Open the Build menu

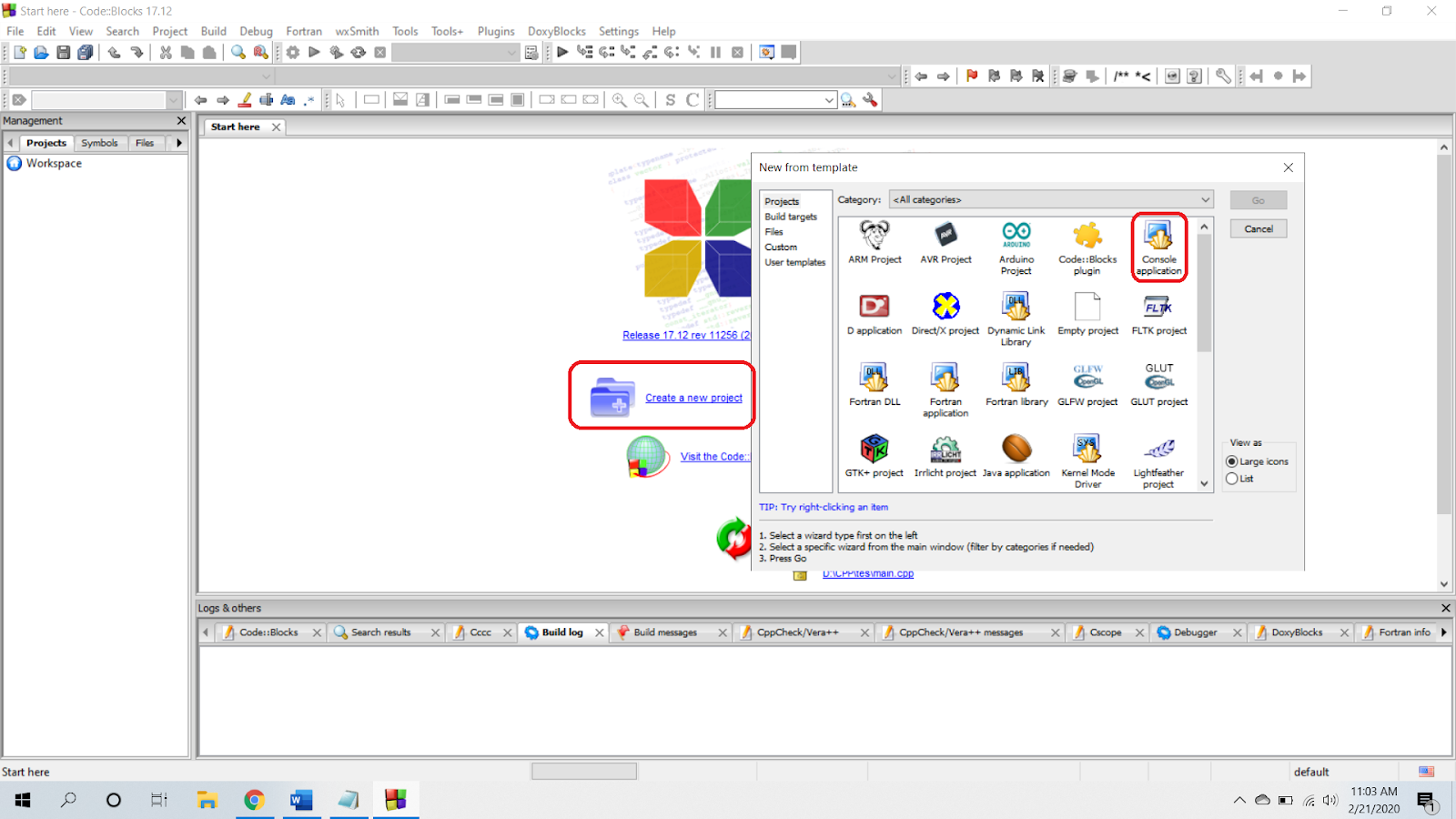tap(214, 31)
